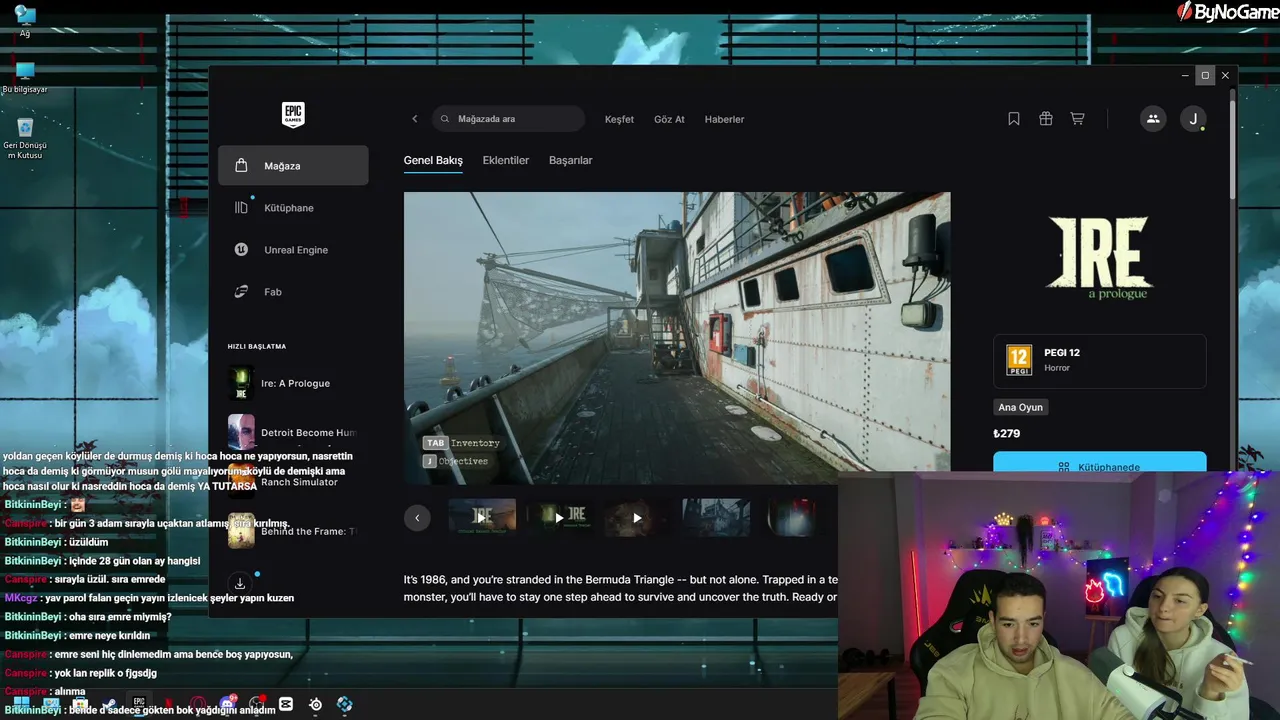Open Unreal Engine in the sidebar
Screen dimensions: 1280x720
pyautogui.click(x=293, y=250)
